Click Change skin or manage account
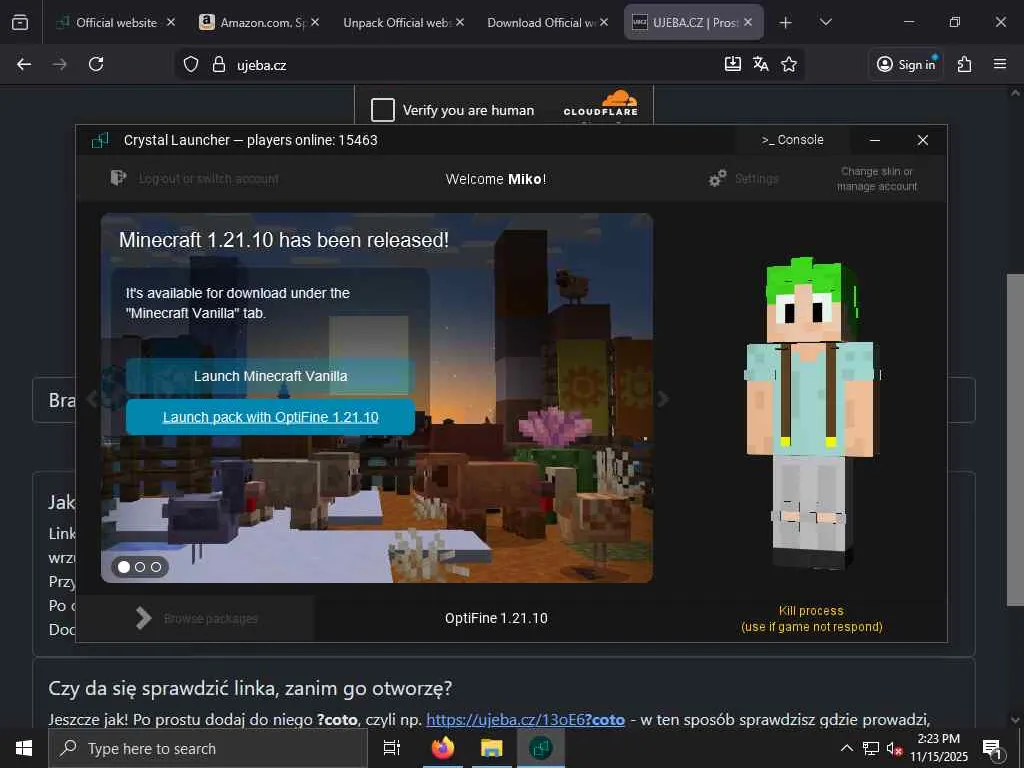The height and width of the screenshot is (768, 1024). (876, 179)
